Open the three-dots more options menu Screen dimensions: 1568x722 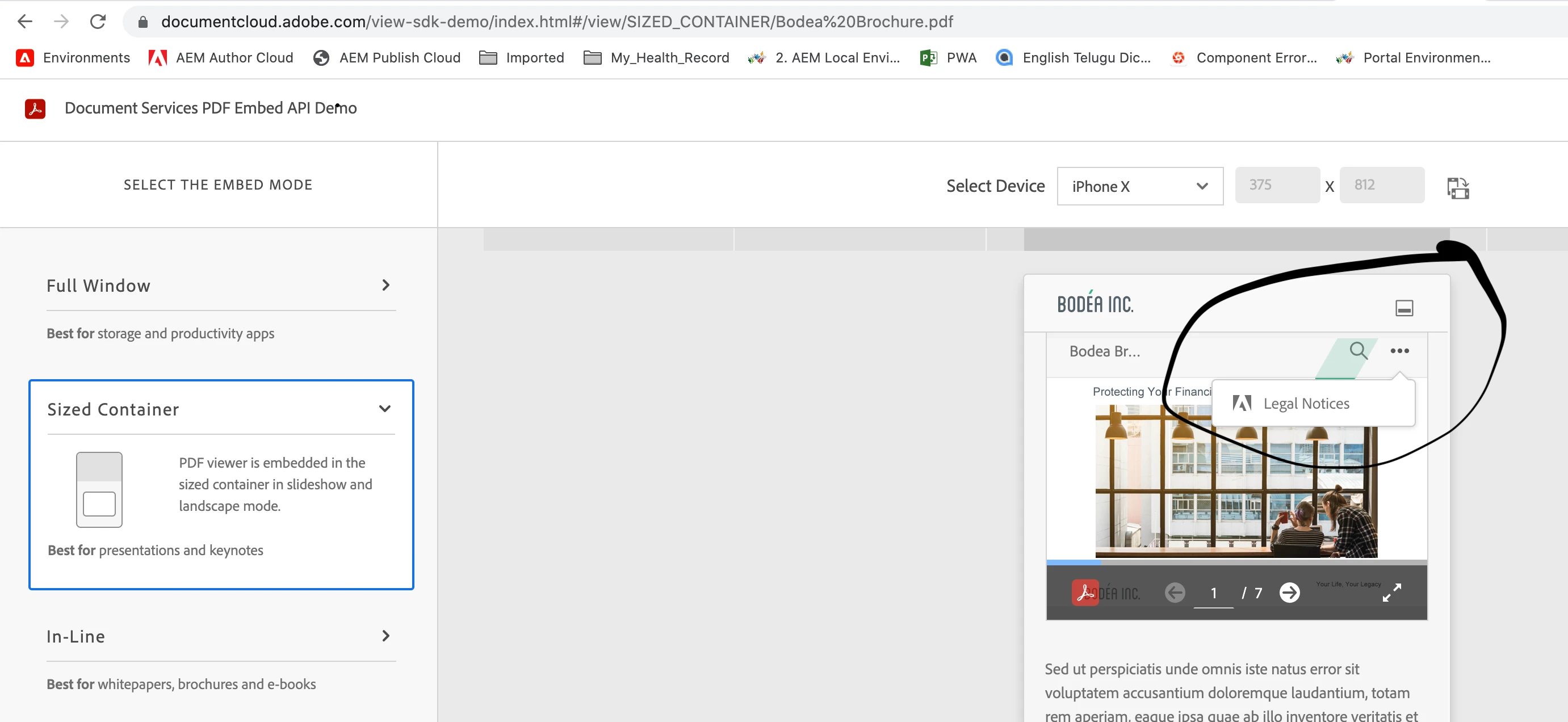coord(1399,351)
